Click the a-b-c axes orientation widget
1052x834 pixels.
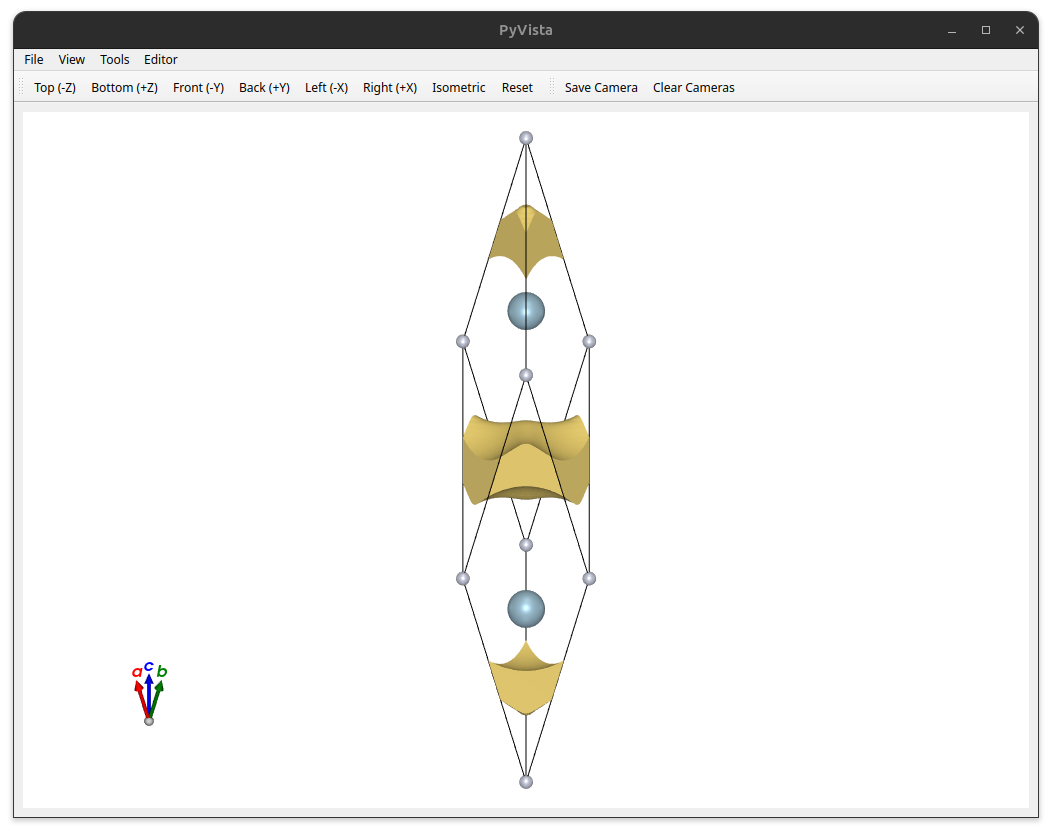149,693
